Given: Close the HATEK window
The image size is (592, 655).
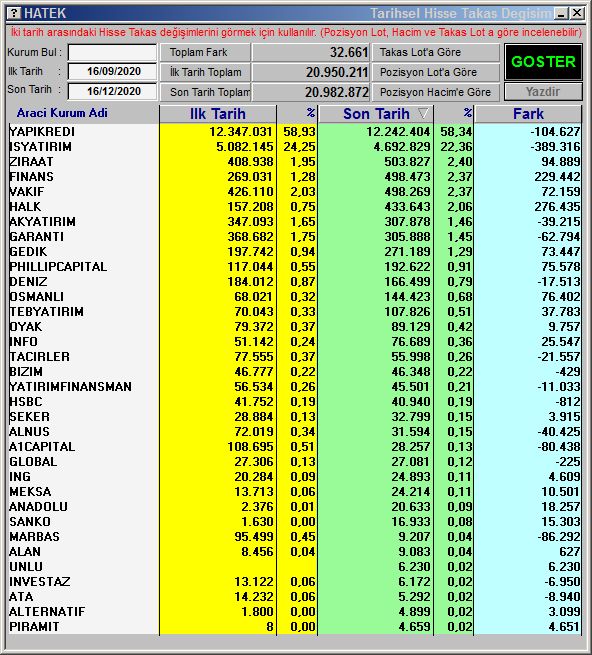Looking at the screenshot, I should (577, 13).
